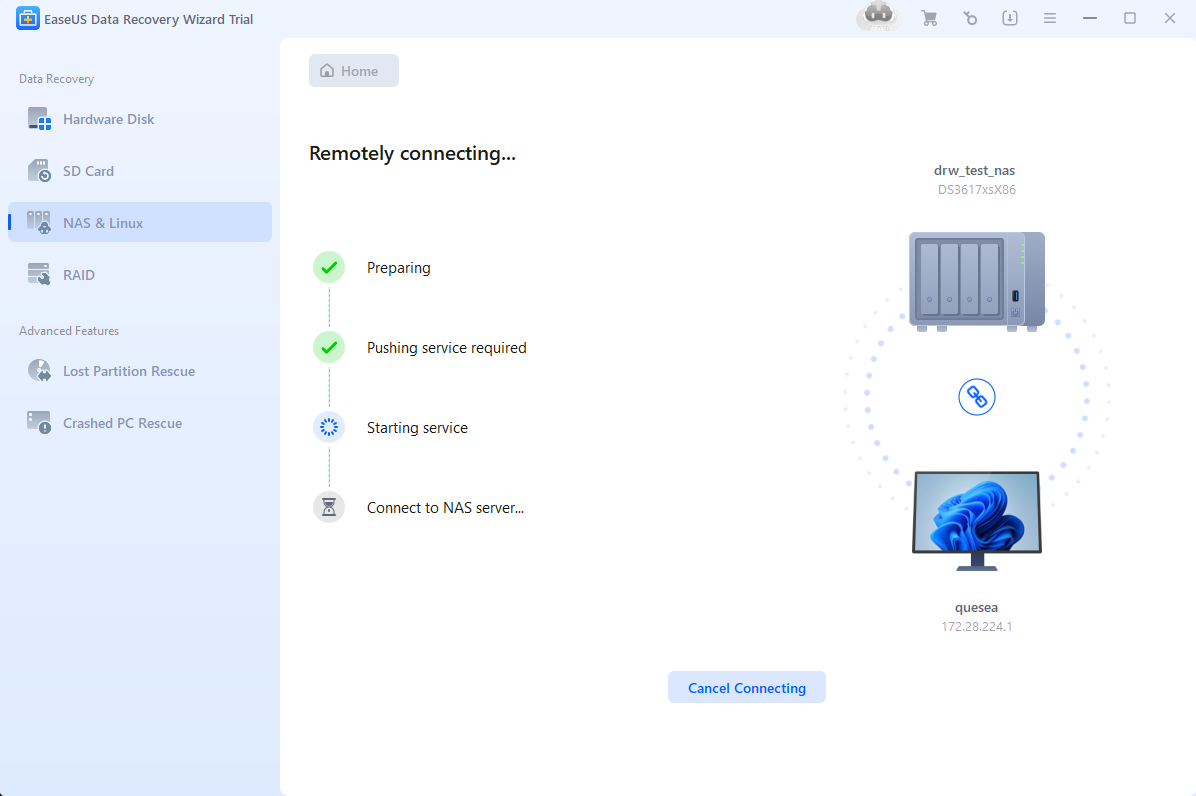Click 'Connect to NAS server...' label
The width and height of the screenshot is (1196, 796).
445,508
